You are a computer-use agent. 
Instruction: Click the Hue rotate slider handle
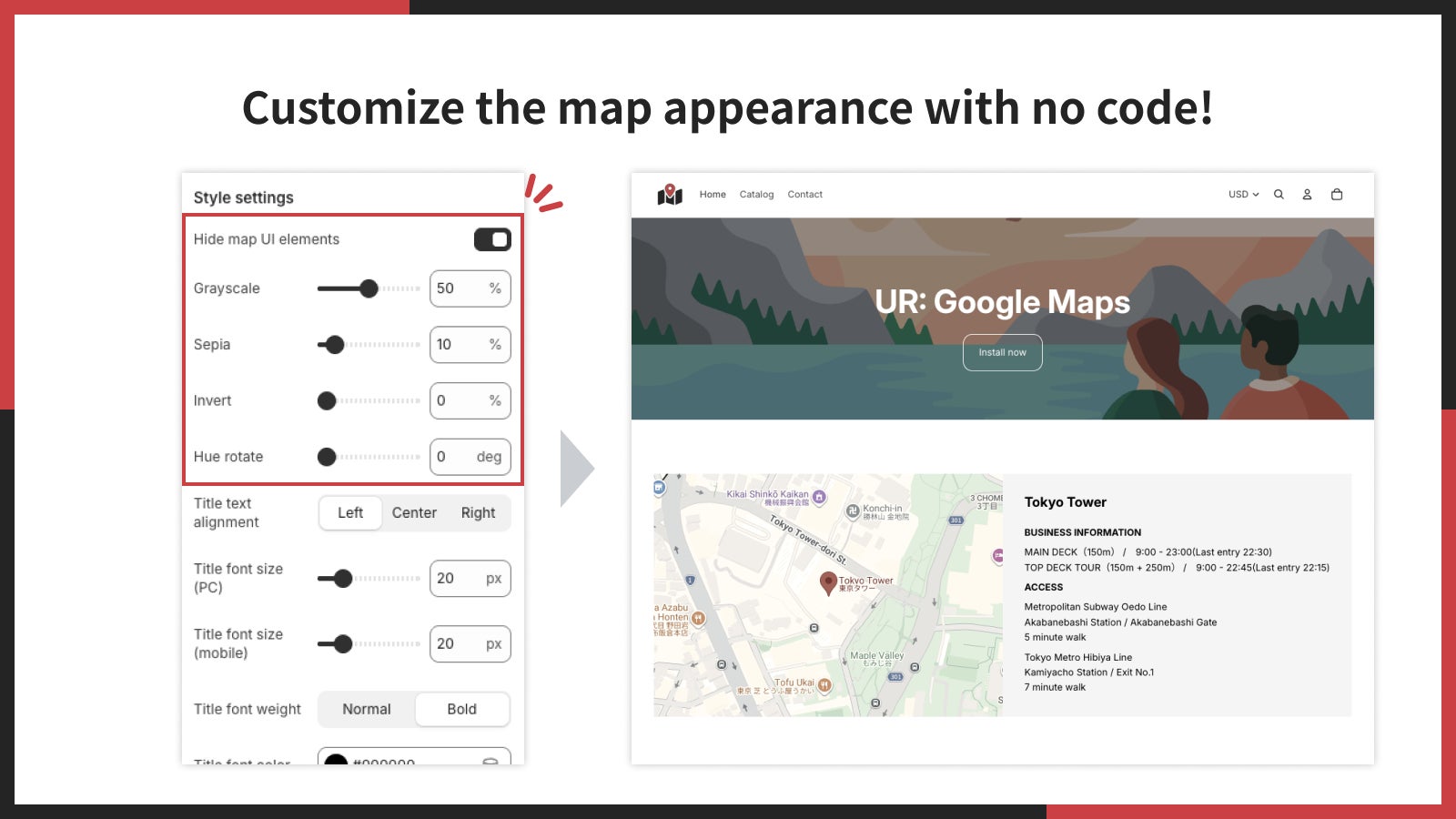click(x=327, y=457)
